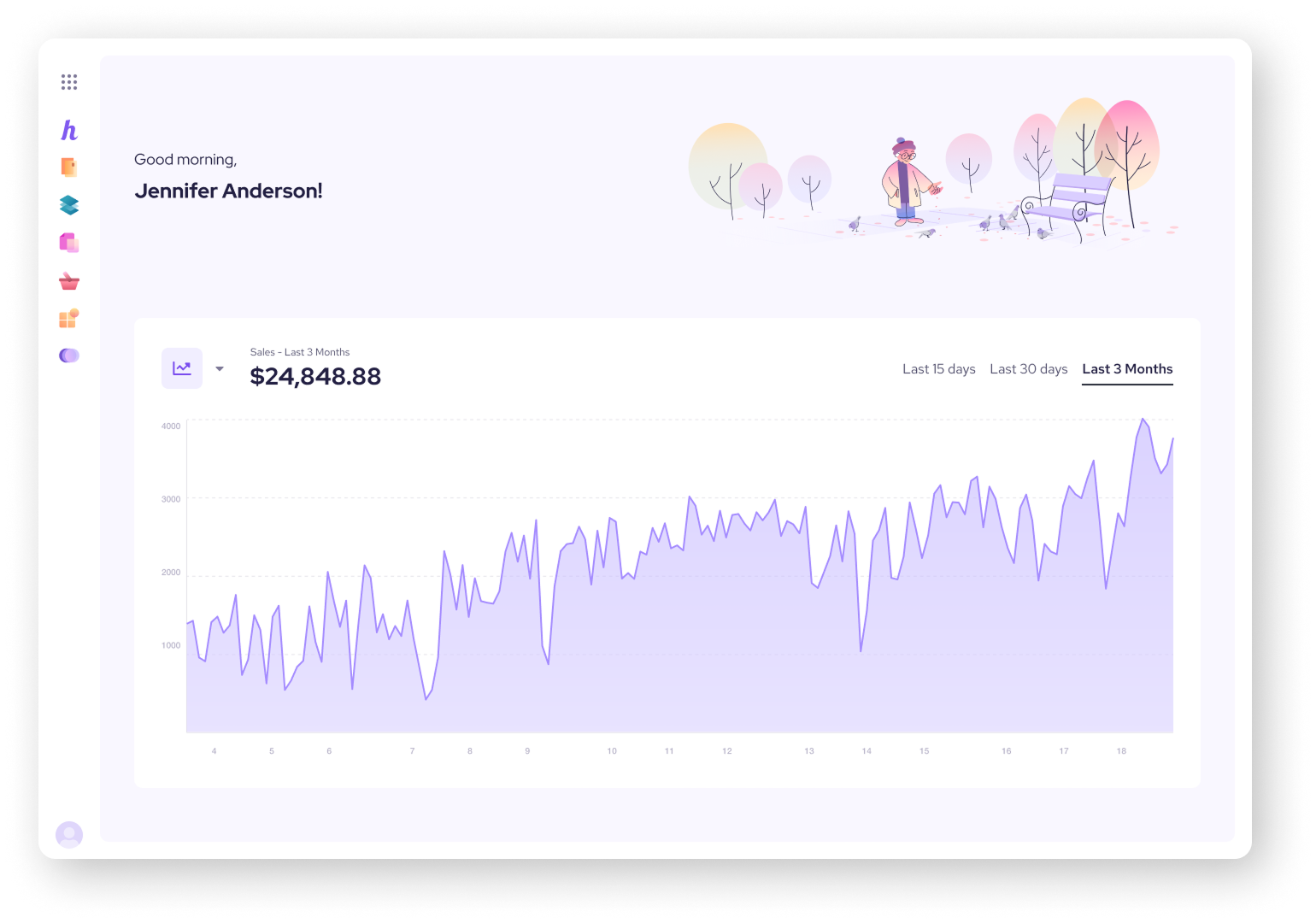The width and height of the screenshot is (1316, 923).
Task: Open the chart type dropdown arrow
Action: click(220, 367)
